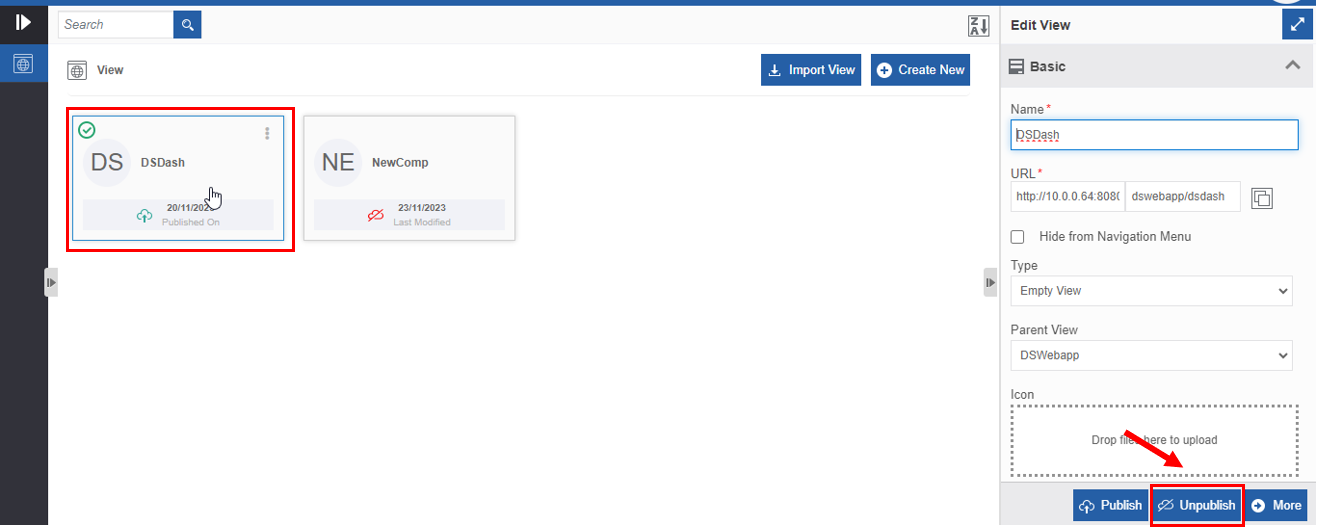The height and width of the screenshot is (528, 1319).
Task: Click the Name input field
Action: [x=1154, y=134]
